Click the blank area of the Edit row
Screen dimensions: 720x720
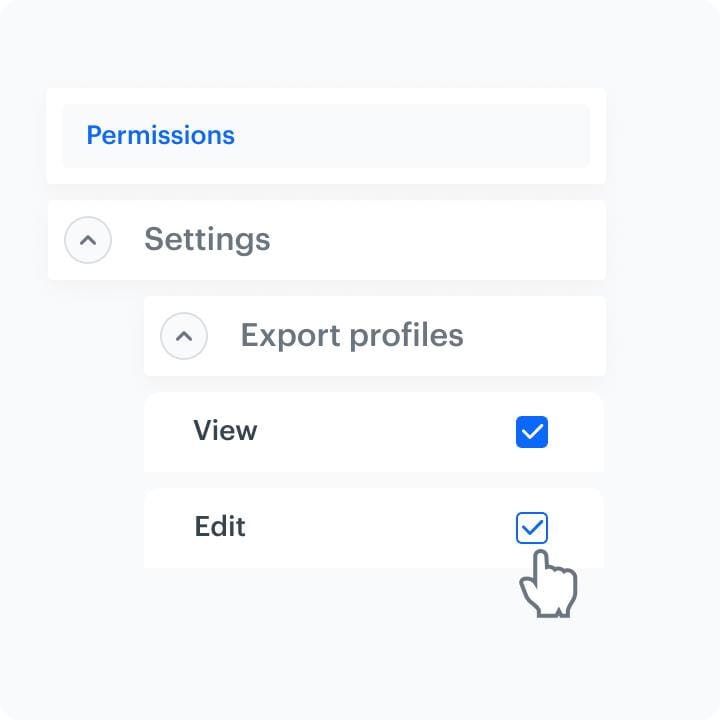(380, 528)
